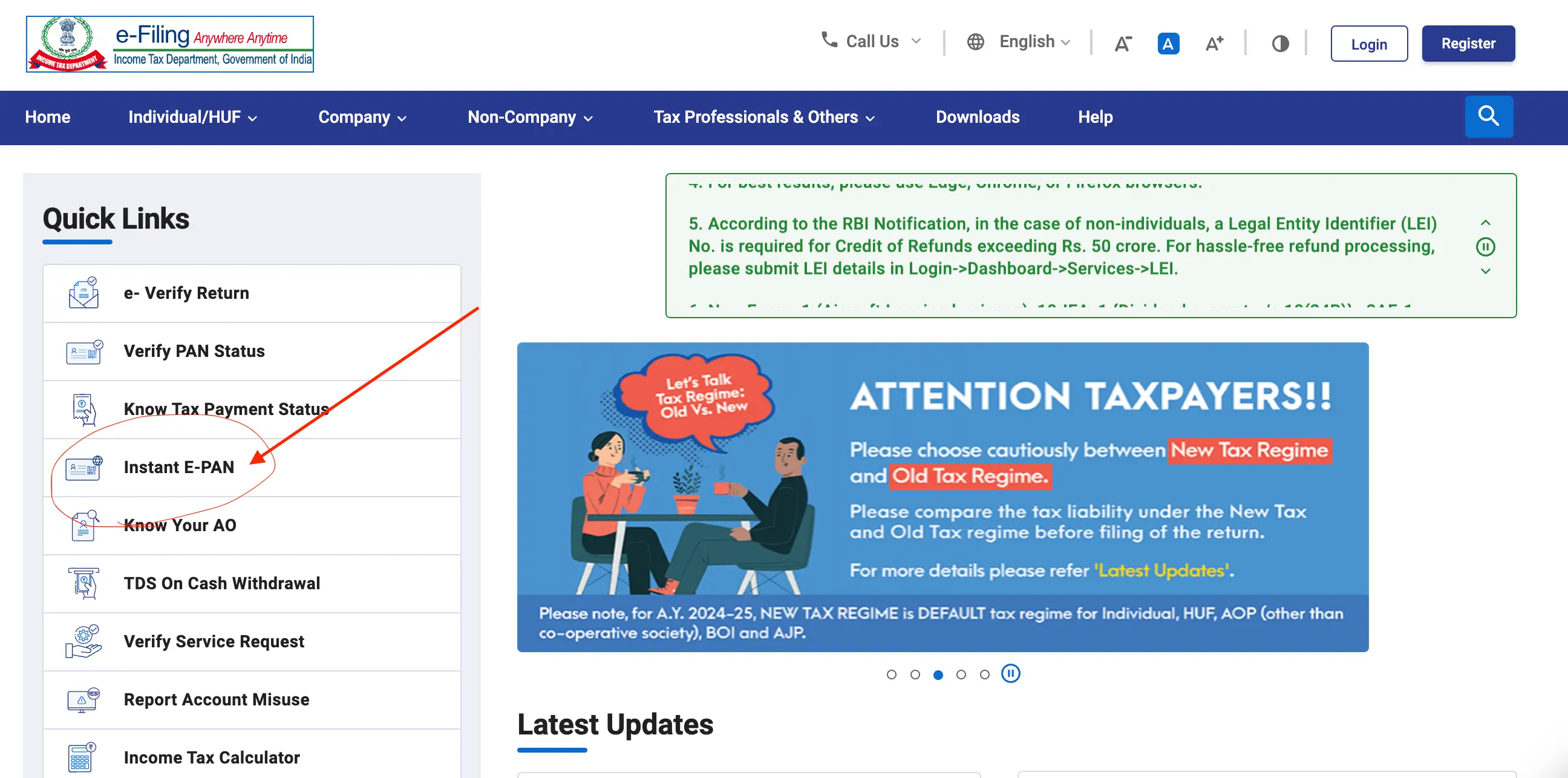The image size is (1568, 778).
Task: Select the Downloads menu item
Action: [977, 117]
